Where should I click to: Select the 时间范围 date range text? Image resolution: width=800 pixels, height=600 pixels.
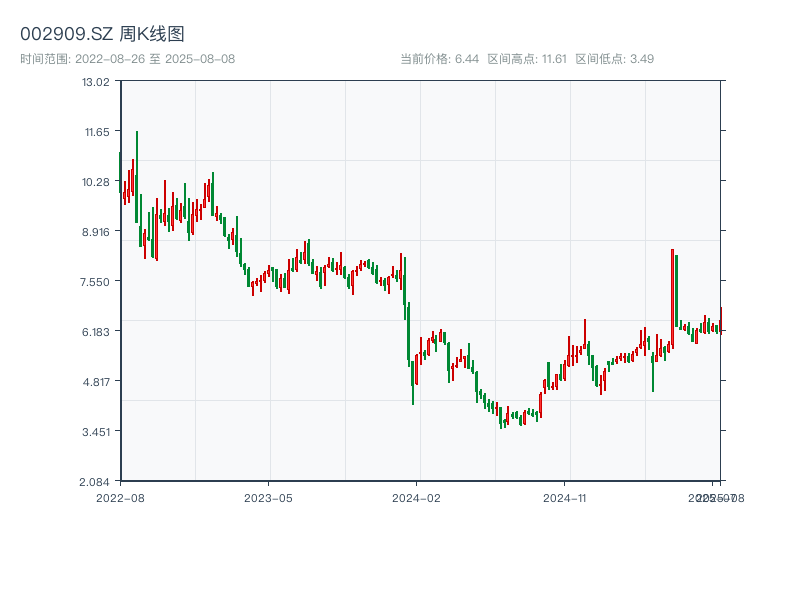click(x=127, y=59)
